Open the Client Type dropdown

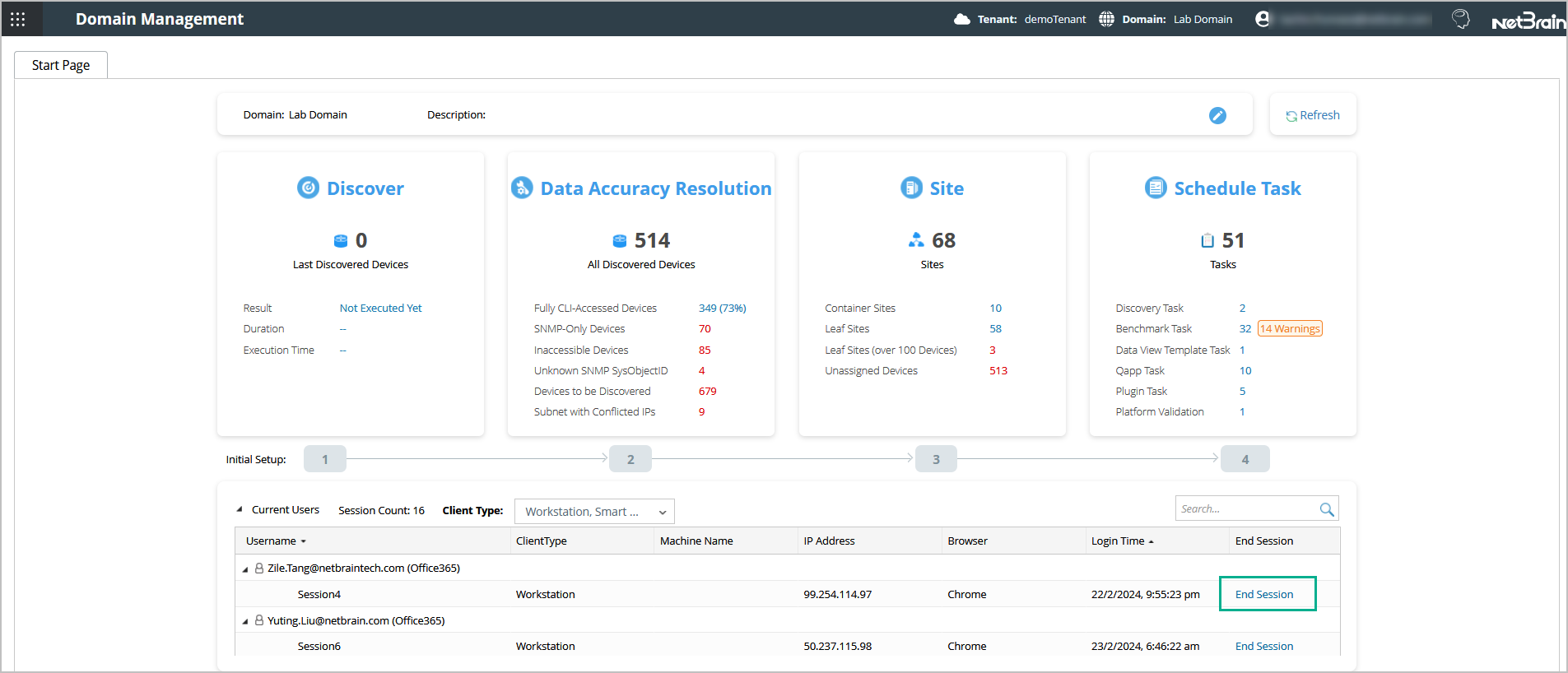click(594, 512)
